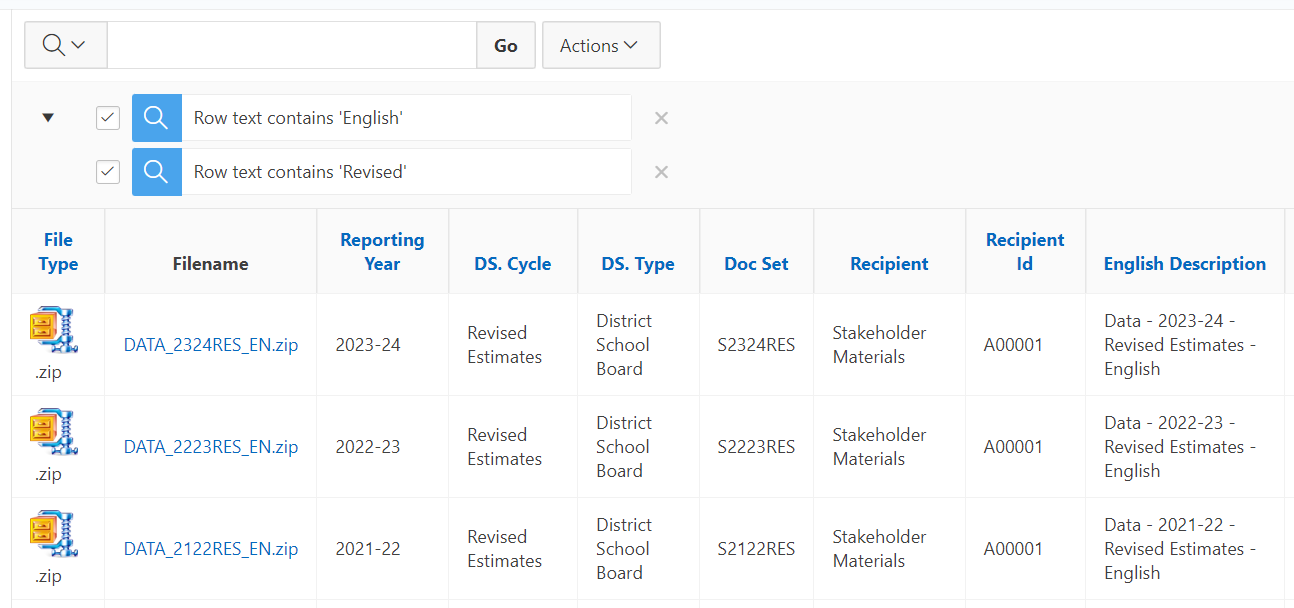The image size is (1294, 608).
Task: Open the search column selector dropdown
Action: [x=65, y=46]
